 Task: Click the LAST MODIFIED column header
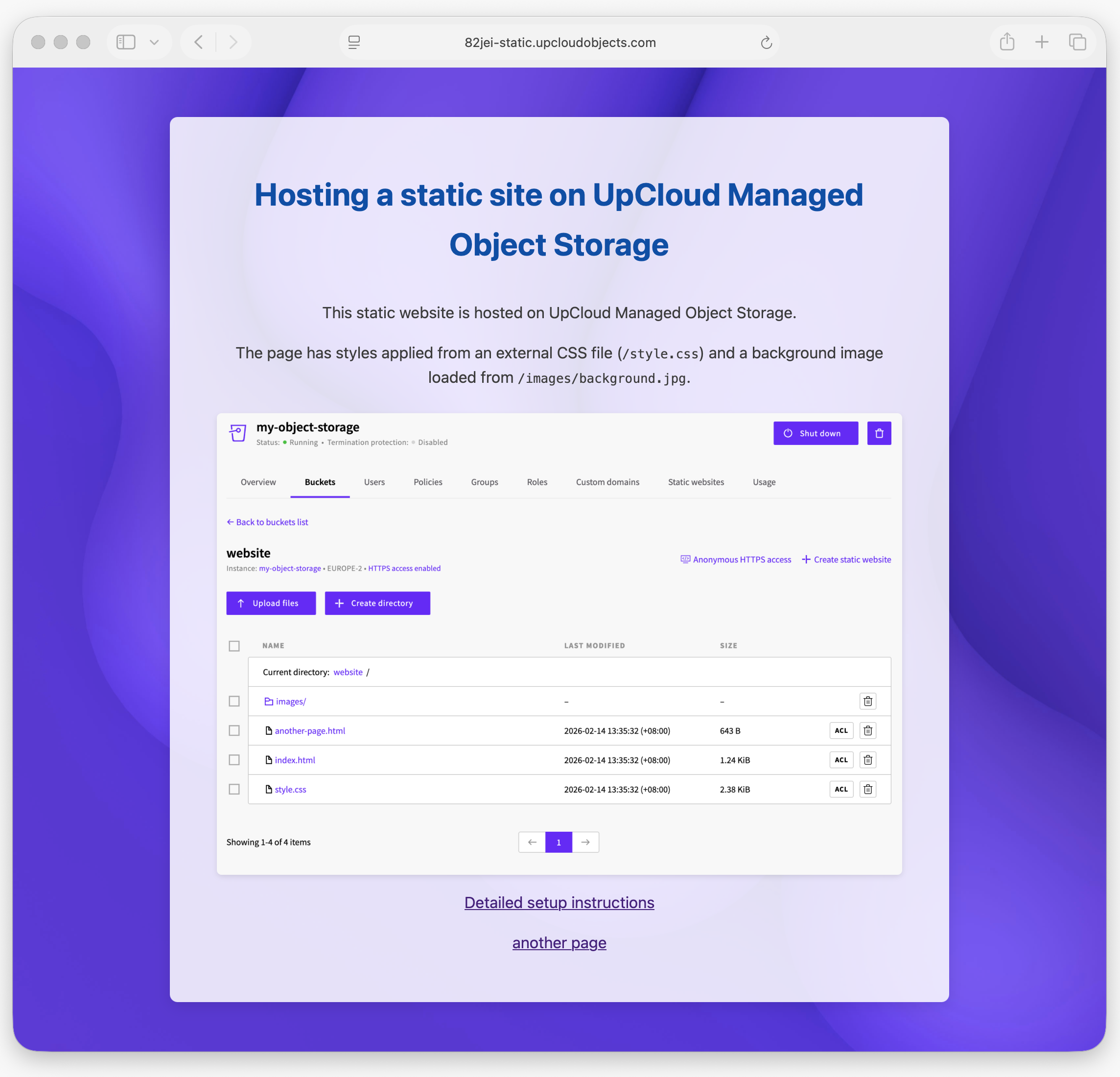(x=594, y=646)
